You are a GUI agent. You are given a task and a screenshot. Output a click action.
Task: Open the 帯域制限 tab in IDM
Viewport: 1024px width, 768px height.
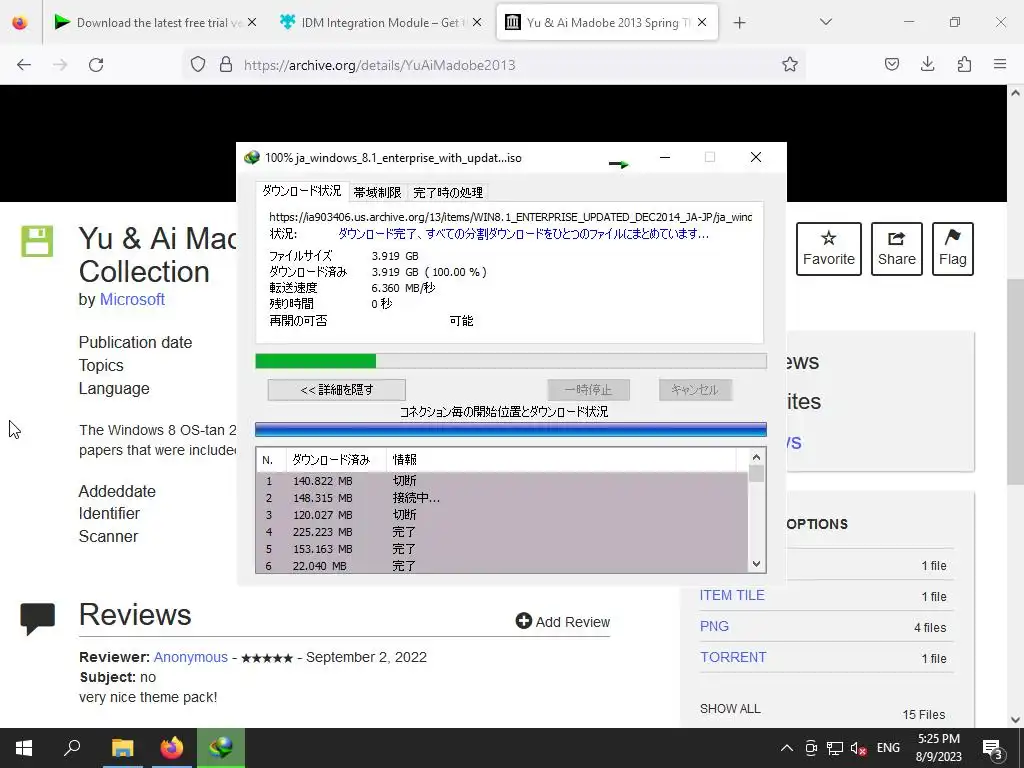click(377, 193)
